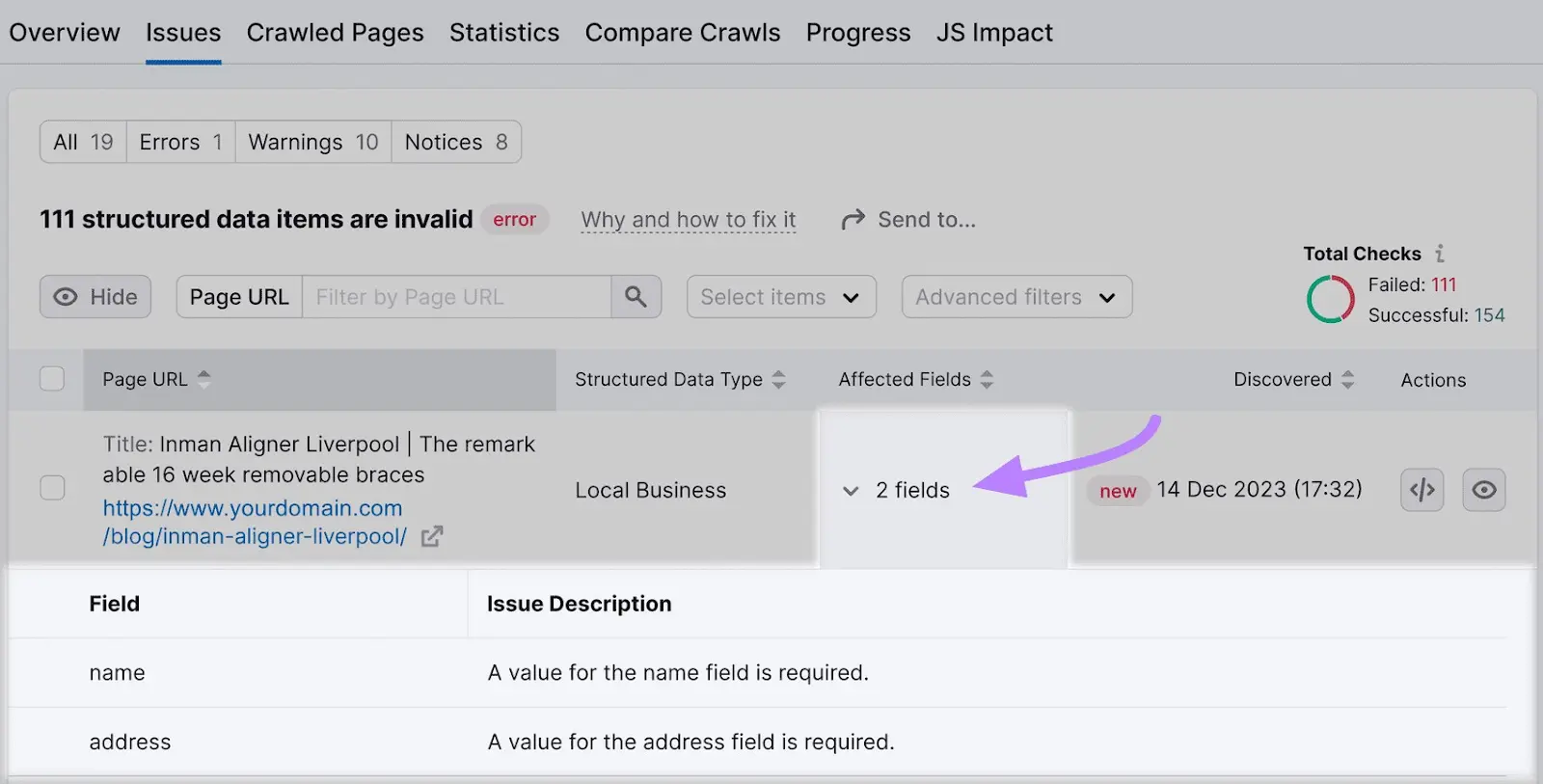Click the Total Checks donut chart
The image size is (1543, 784).
click(1331, 299)
